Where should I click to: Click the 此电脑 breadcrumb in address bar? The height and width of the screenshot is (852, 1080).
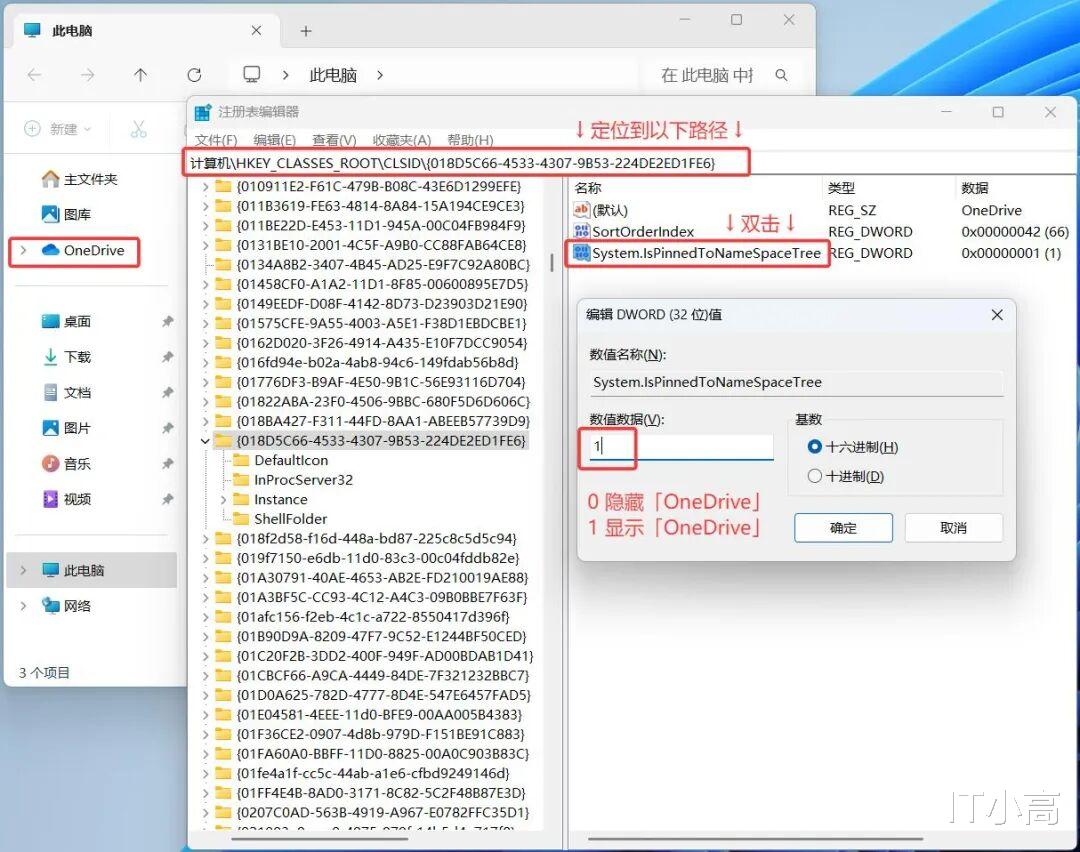point(333,74)
